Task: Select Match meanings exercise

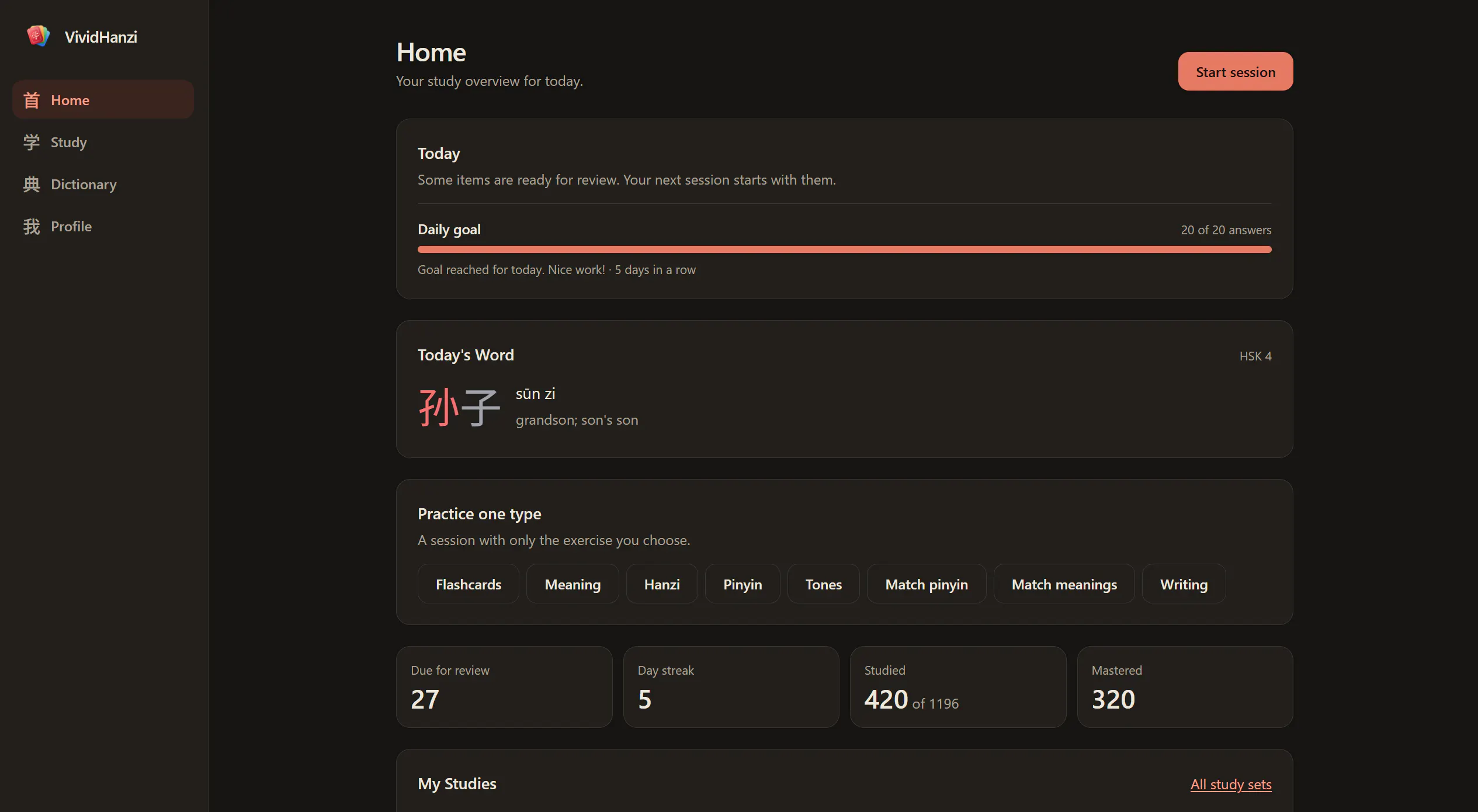Action: click(1064, 584)
